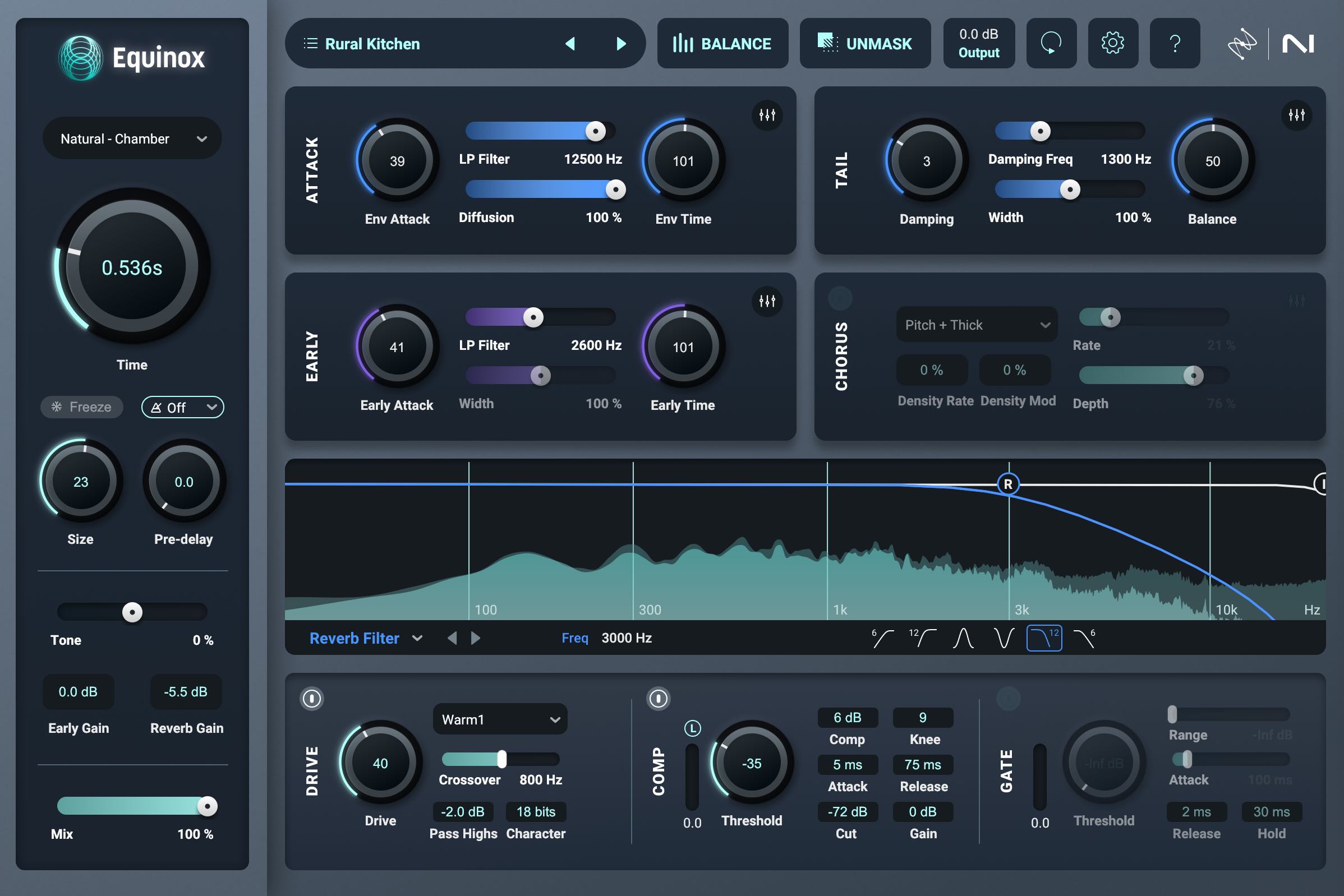Open Tail panel advanced sliders icon
Viewport: 1344px width, 896px height.
pyautogui.click(x=1296, y=115)
